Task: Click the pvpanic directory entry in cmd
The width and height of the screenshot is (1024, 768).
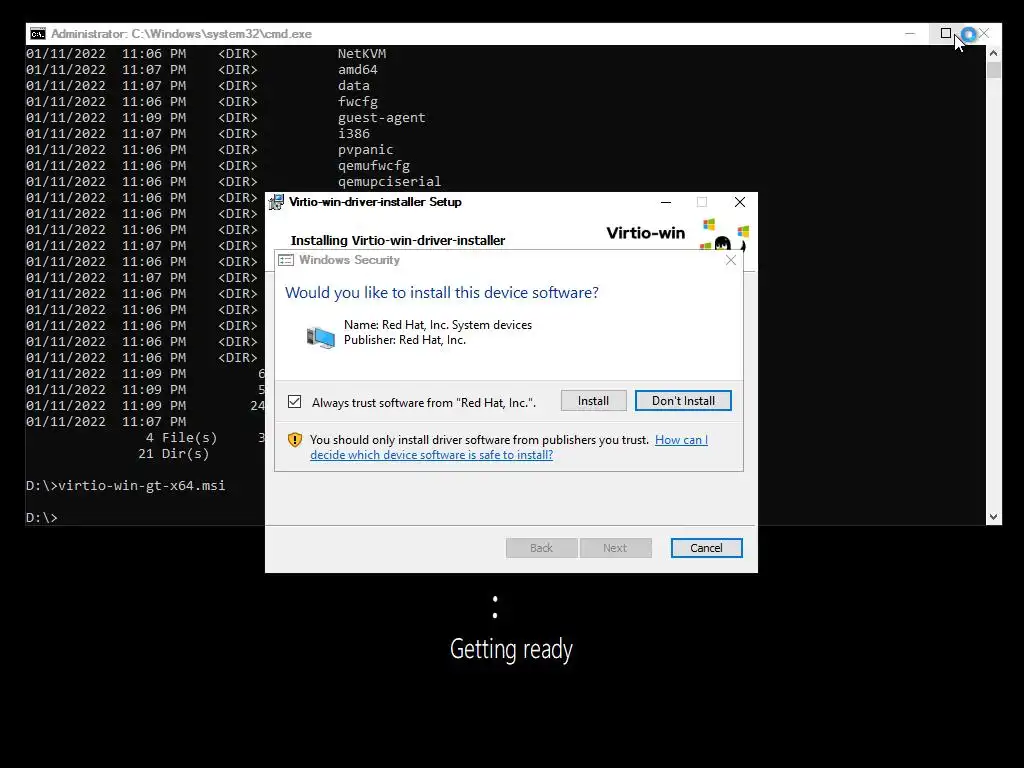Action: [x=365, y=150]
